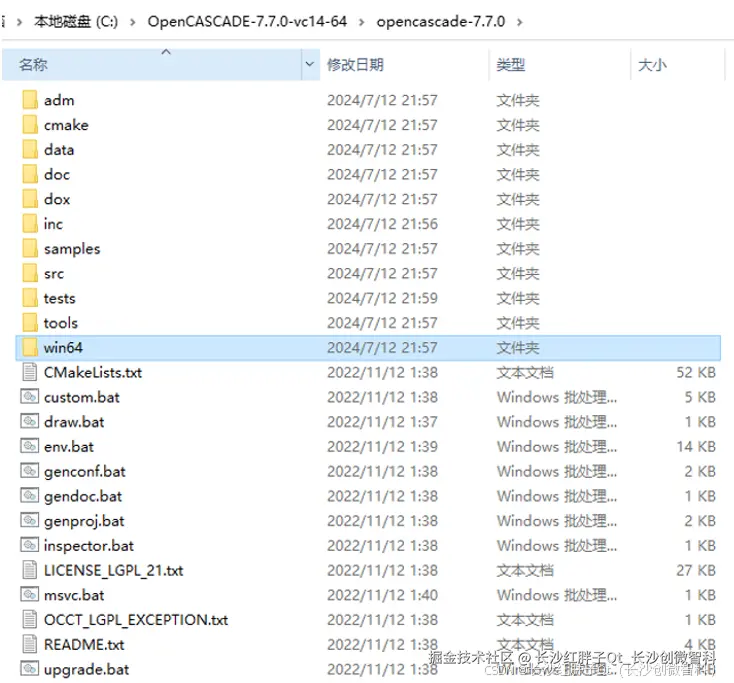Click the 27 KB size of LICENSE_LGPL_21.txt

[696, 570]
